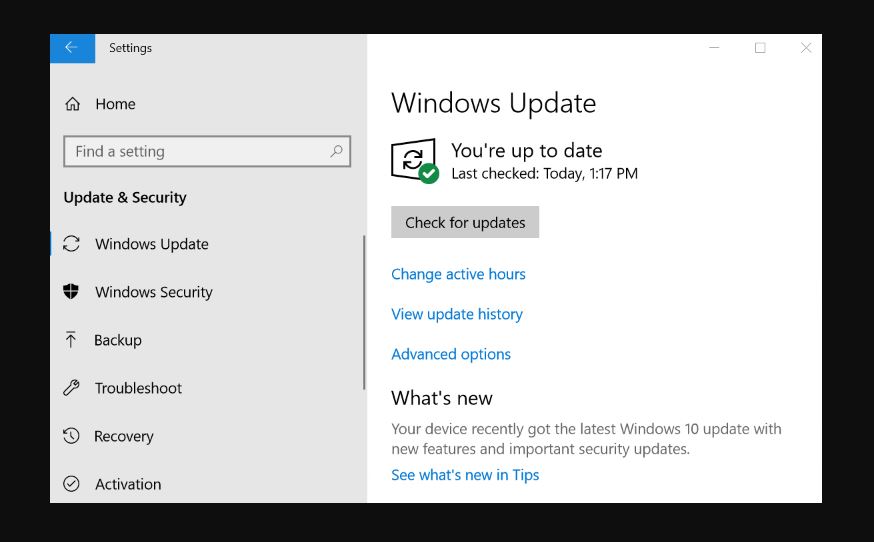Open Advanced options link
Image resolution: width=874 pixels, height=542 pixels.
[451, 354]
